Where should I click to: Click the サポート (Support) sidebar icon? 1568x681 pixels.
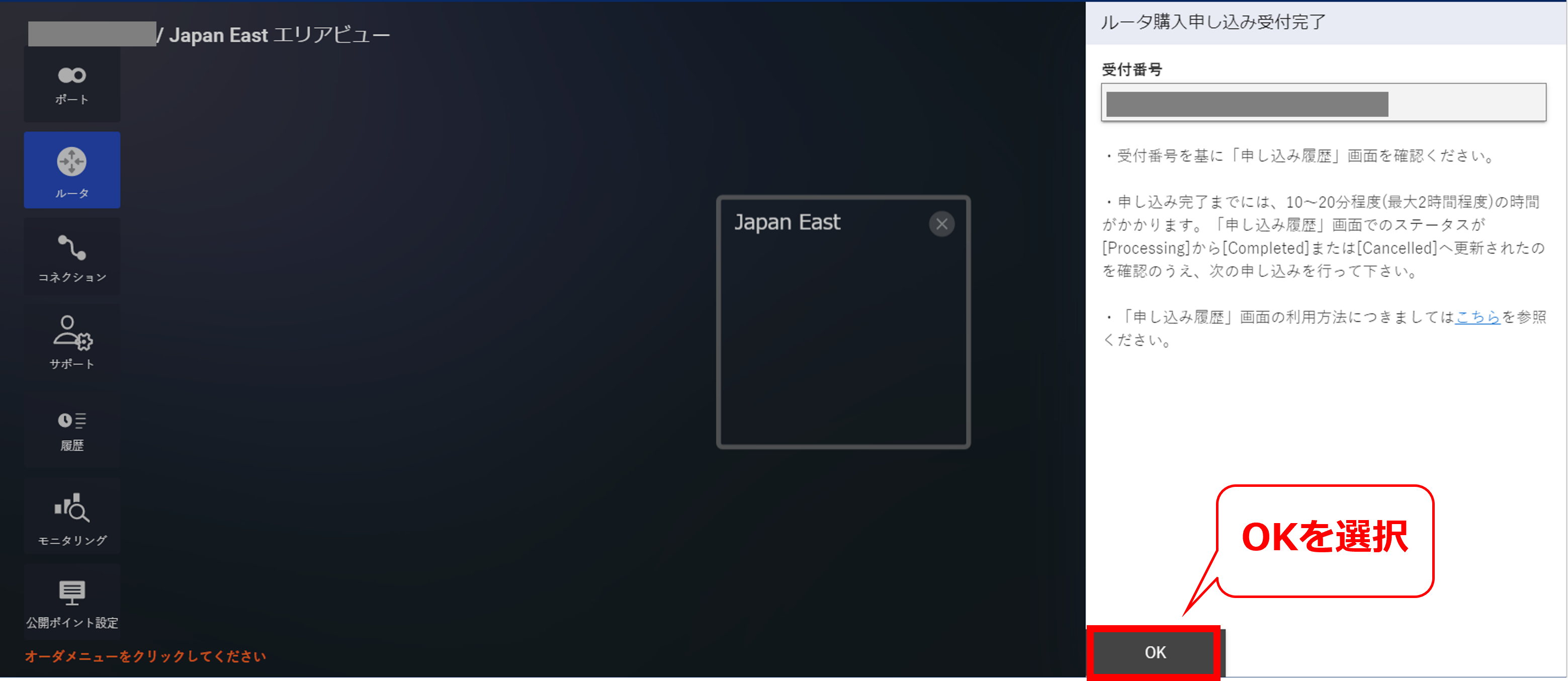(x=72, y=342)
